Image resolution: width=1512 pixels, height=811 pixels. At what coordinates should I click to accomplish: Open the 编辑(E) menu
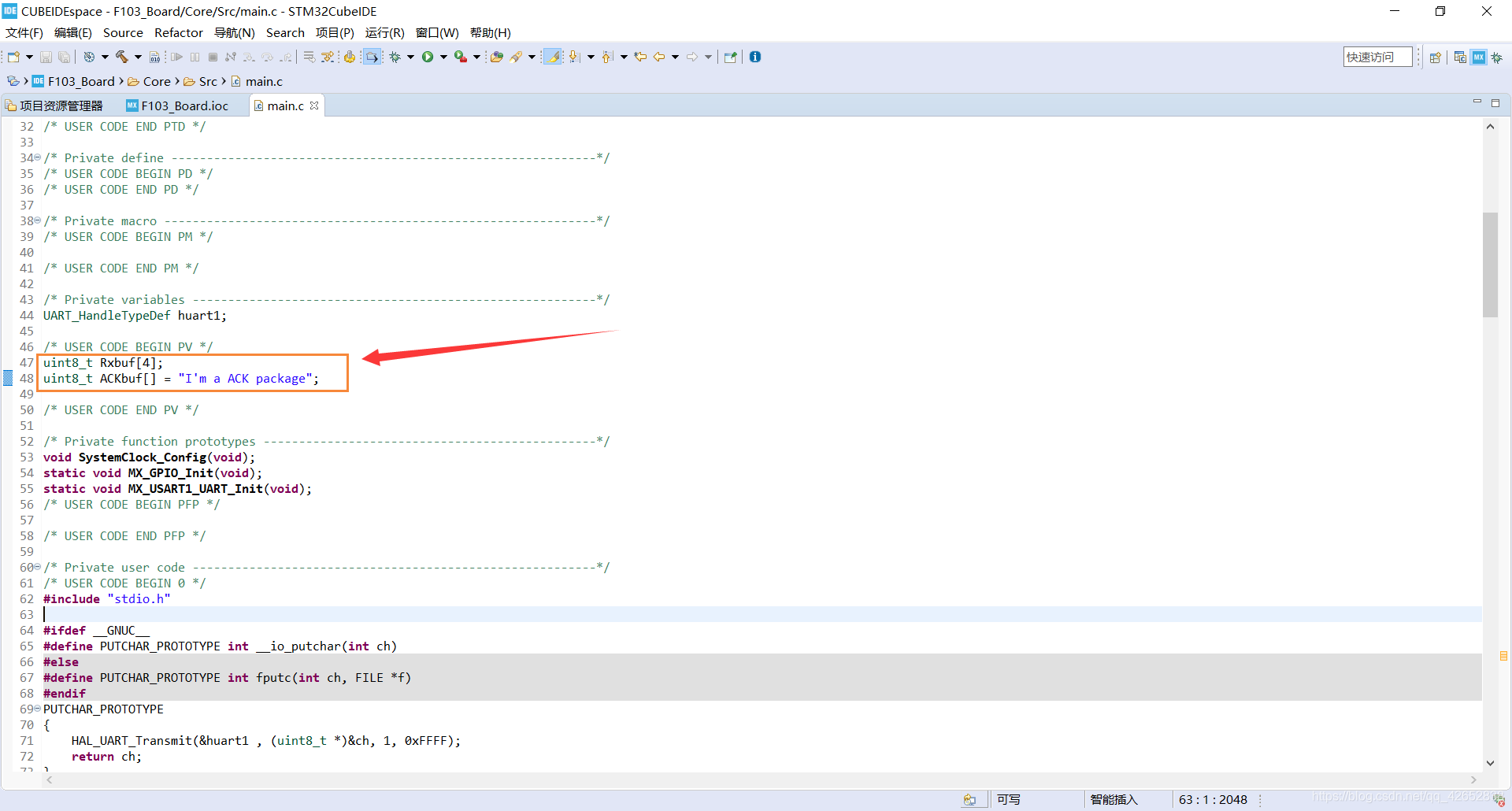[x=73, y=33]
